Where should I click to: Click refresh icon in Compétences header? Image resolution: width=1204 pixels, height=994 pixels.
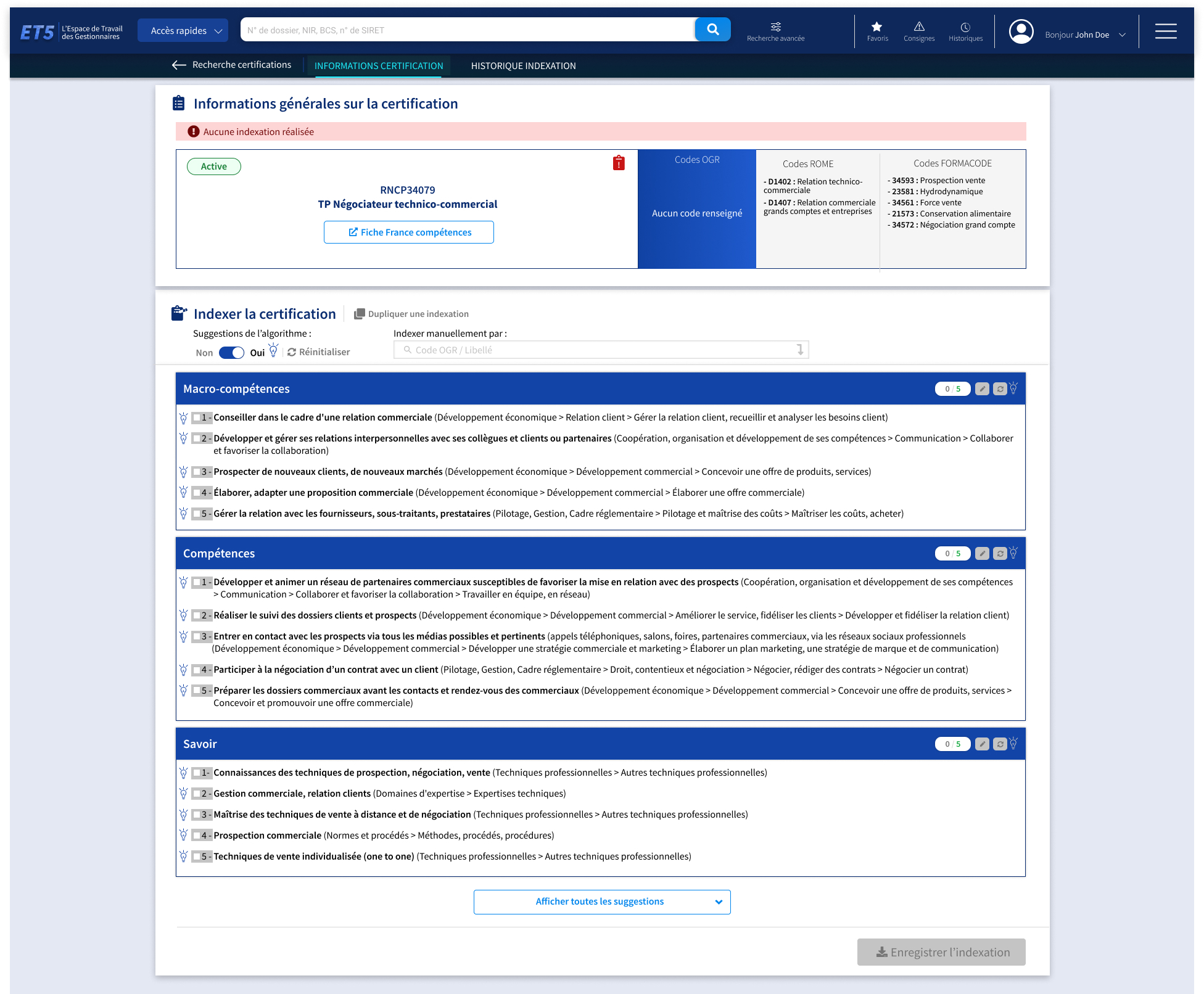coord(1000,554)
